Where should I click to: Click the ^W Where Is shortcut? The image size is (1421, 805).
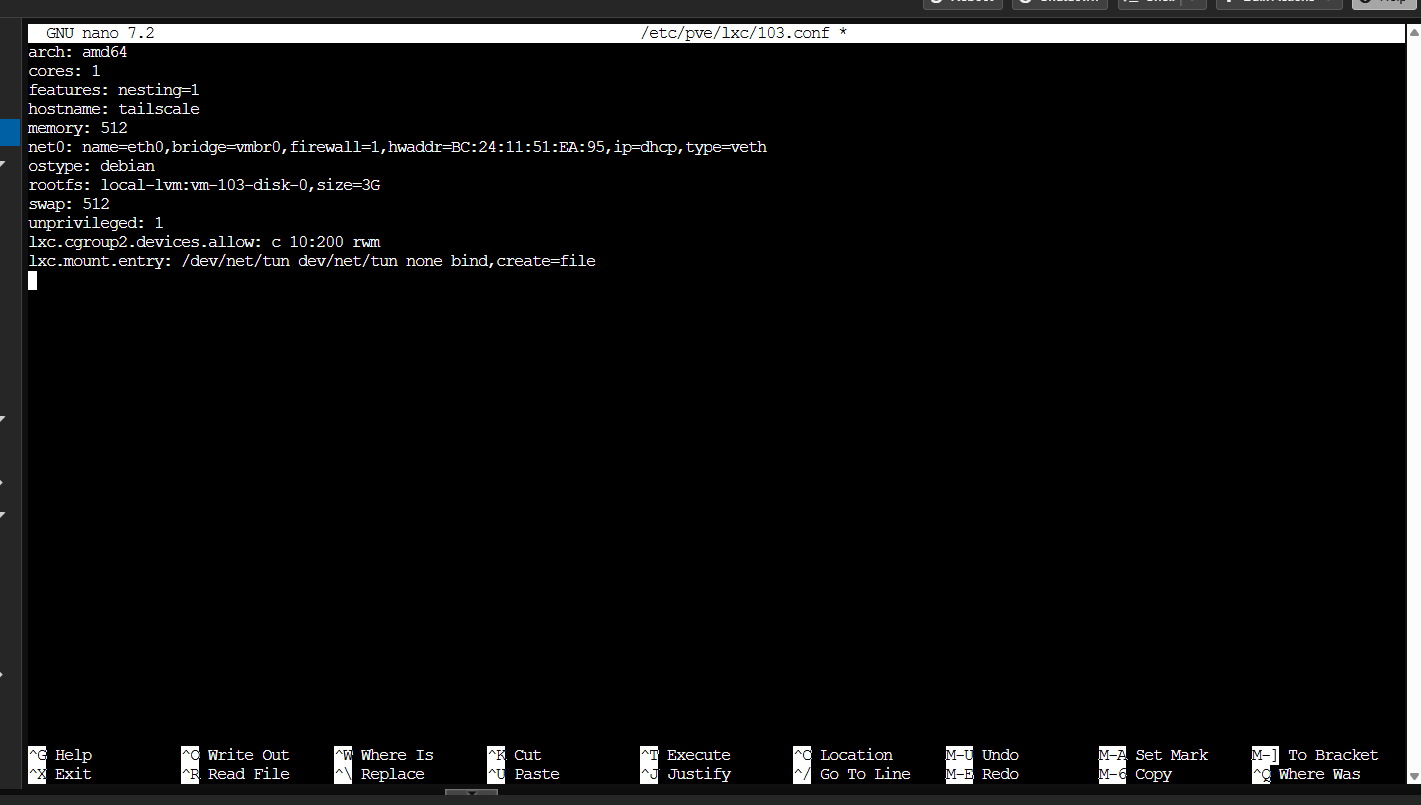384,755
